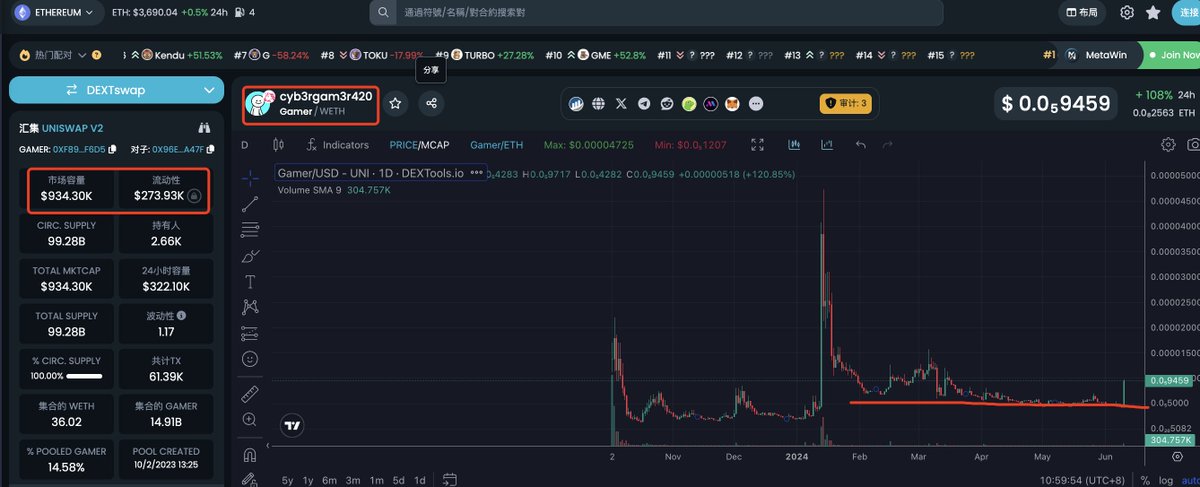Viewport: 1200px width, 487px height.
Task: Open the binoculars icon in the pool panel
Action: 204,128
